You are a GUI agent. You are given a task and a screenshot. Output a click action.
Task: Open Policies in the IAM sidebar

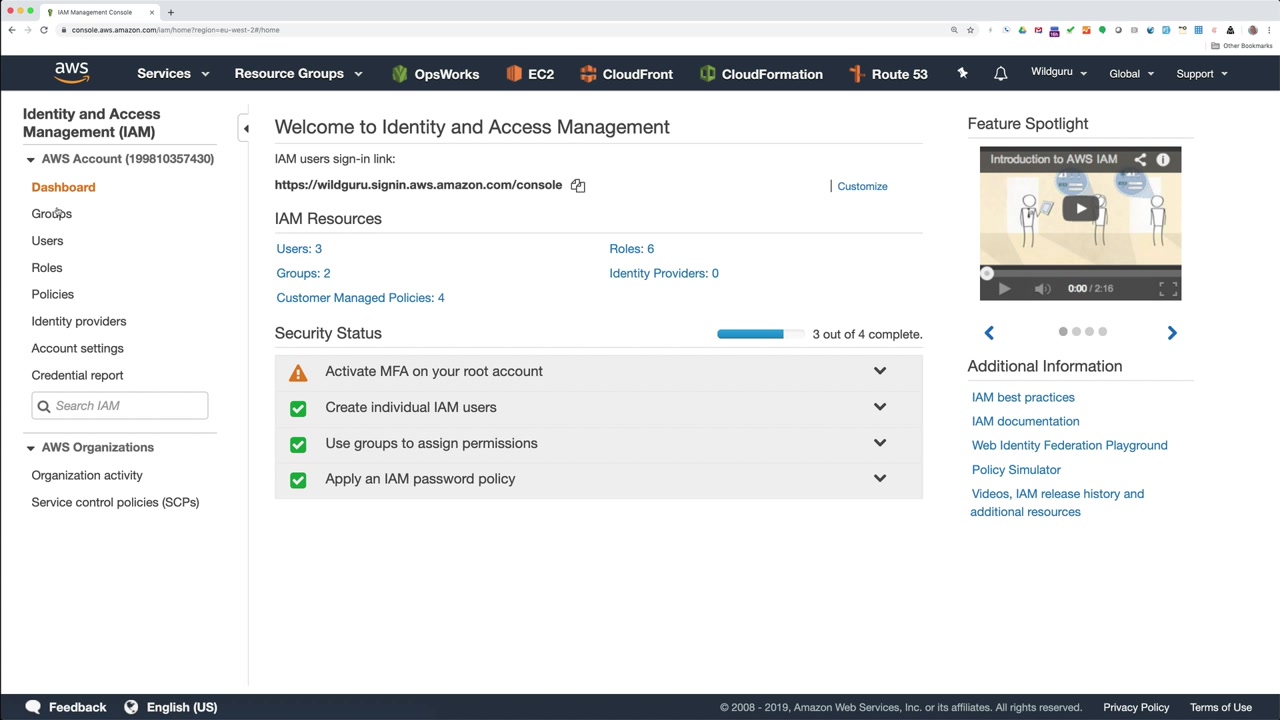click(52, 294)
